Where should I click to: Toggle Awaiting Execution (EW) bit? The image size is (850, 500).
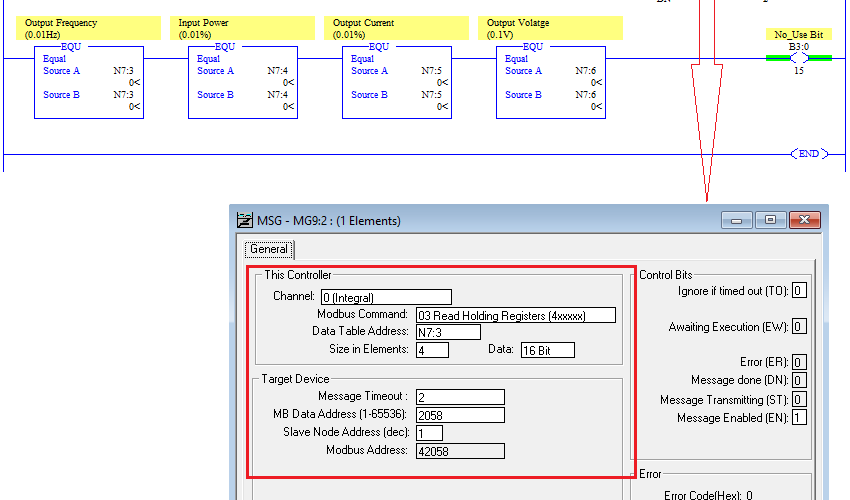pyautogui.click(x=799, y=326)
